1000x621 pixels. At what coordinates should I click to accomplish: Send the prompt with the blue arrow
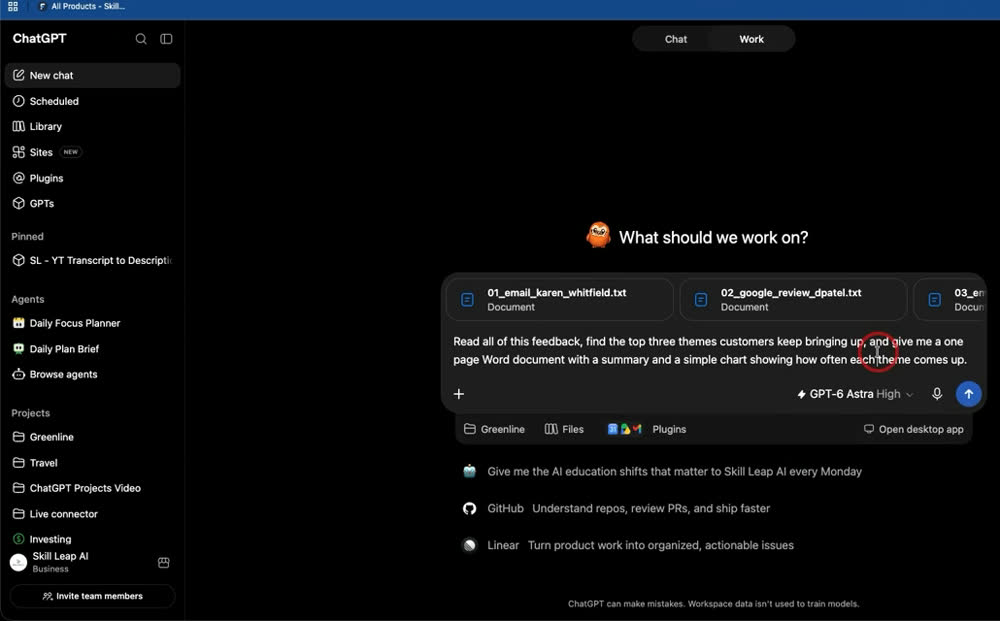968,394
